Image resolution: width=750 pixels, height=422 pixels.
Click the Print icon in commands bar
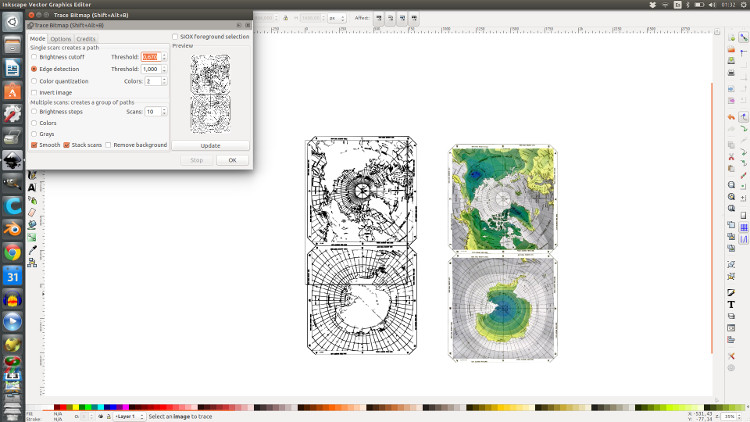click(731, 73)
